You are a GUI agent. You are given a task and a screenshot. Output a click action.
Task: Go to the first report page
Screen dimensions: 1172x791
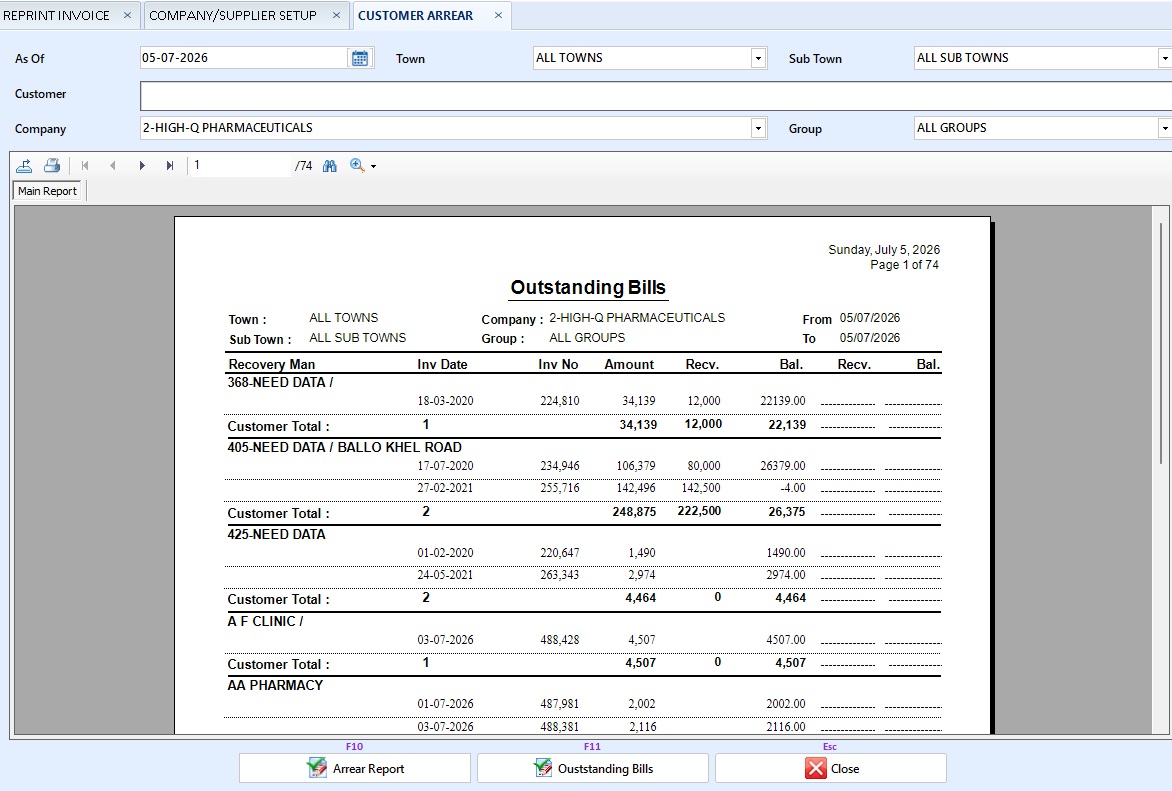[84, 165]
